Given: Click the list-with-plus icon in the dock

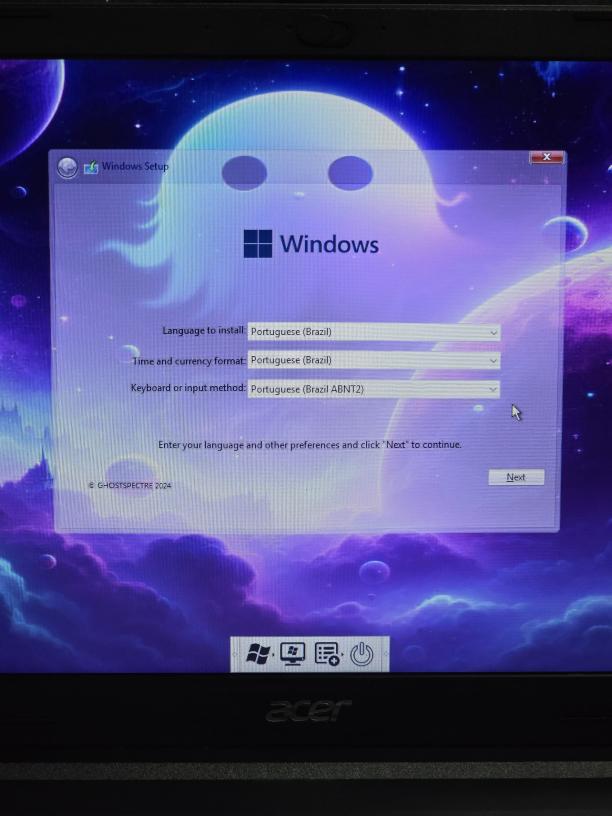Looking at the screenshot, I should pos(327,654).
